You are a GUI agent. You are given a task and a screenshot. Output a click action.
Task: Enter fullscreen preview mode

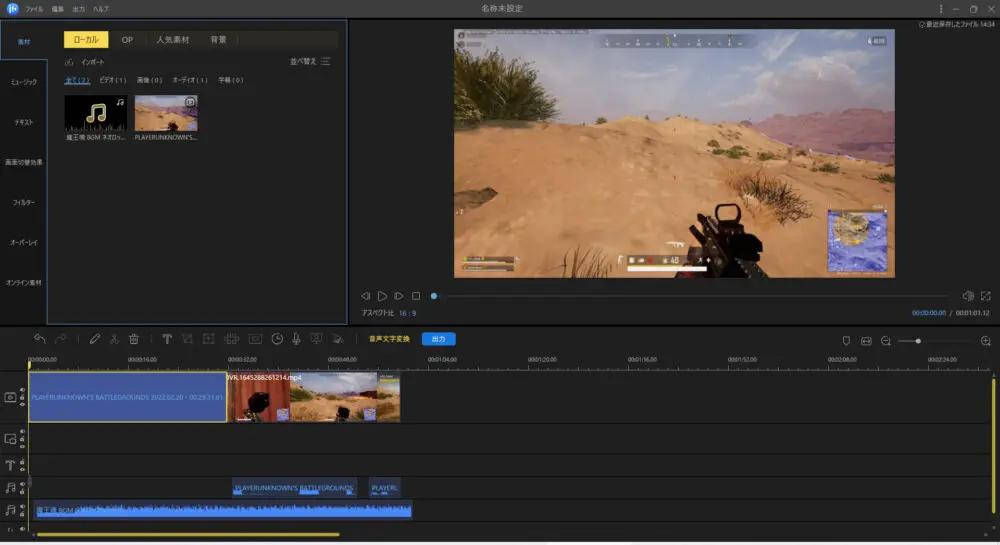(986, 296)
